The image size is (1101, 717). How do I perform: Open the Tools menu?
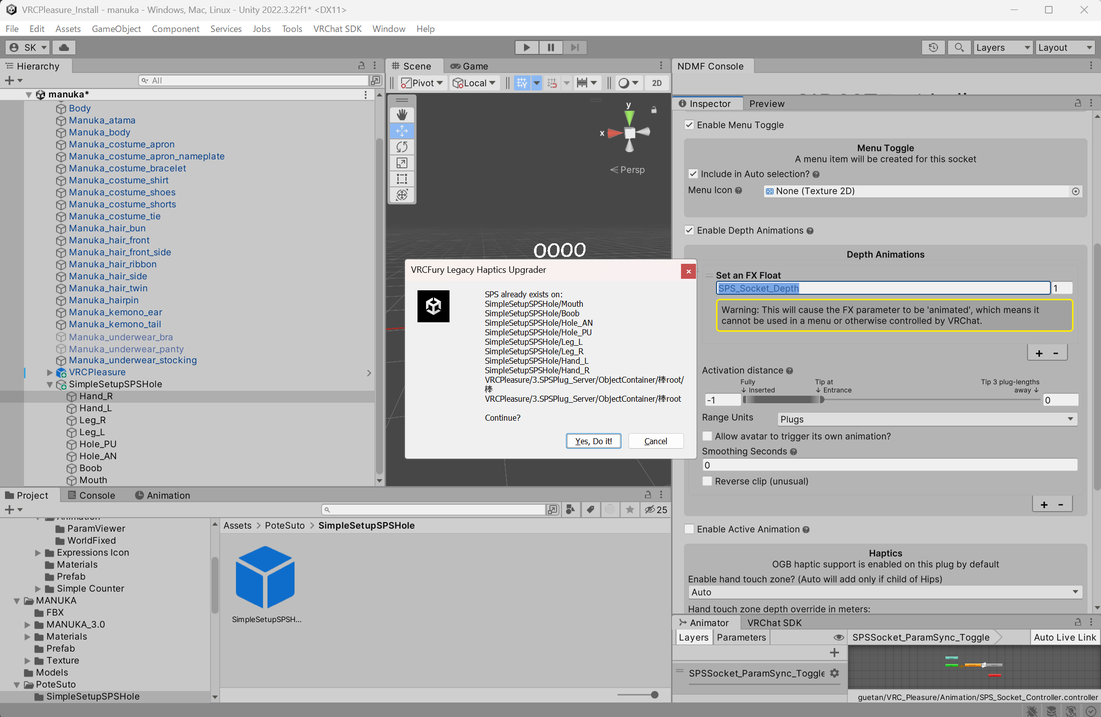point(291,29)
